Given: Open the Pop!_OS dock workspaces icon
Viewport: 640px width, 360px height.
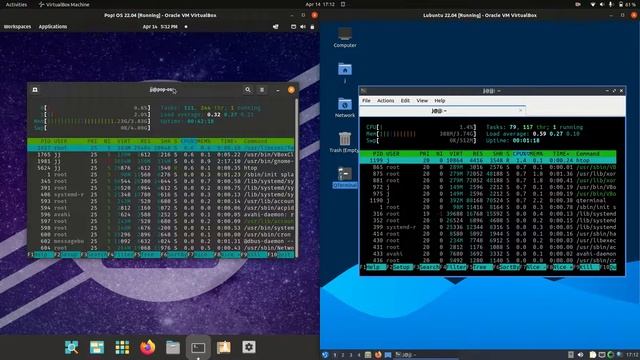Looking at the screenshot, I should tap(97, 347).
